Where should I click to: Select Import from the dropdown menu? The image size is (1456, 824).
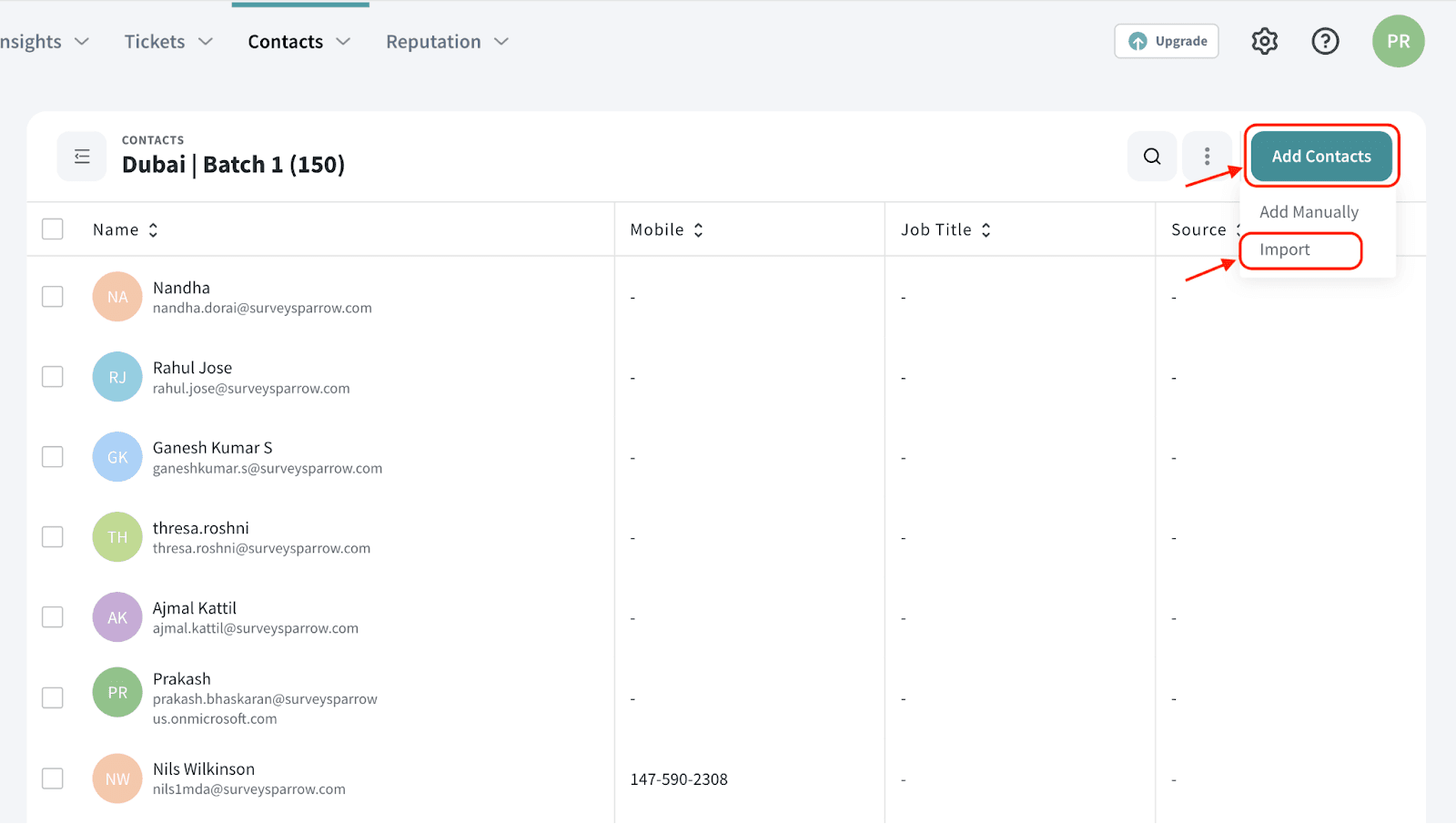1285,250
